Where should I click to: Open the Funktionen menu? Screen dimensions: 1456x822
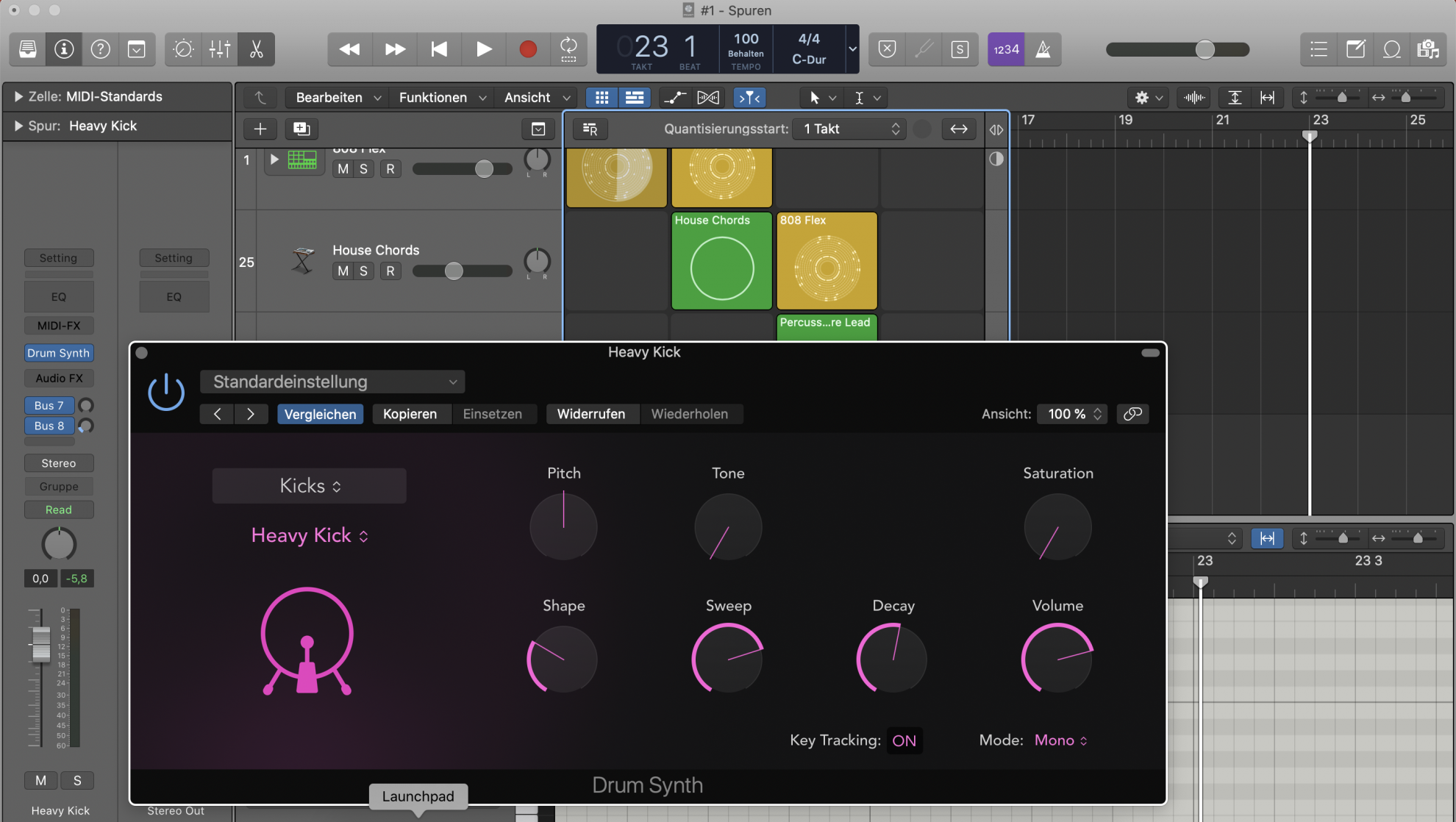(x=432, y=97)
